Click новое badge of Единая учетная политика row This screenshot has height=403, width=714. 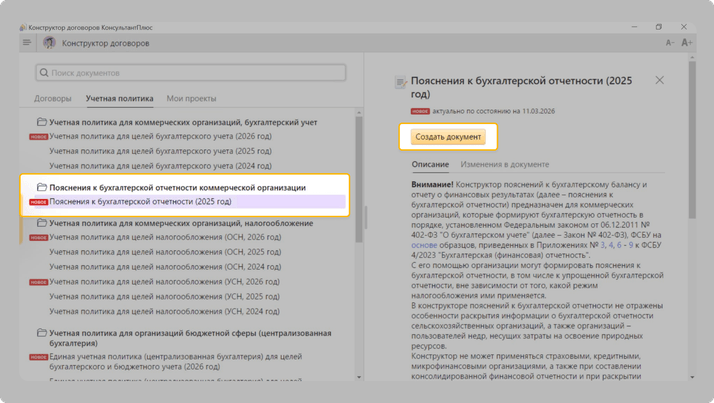[x=39, y=357]
